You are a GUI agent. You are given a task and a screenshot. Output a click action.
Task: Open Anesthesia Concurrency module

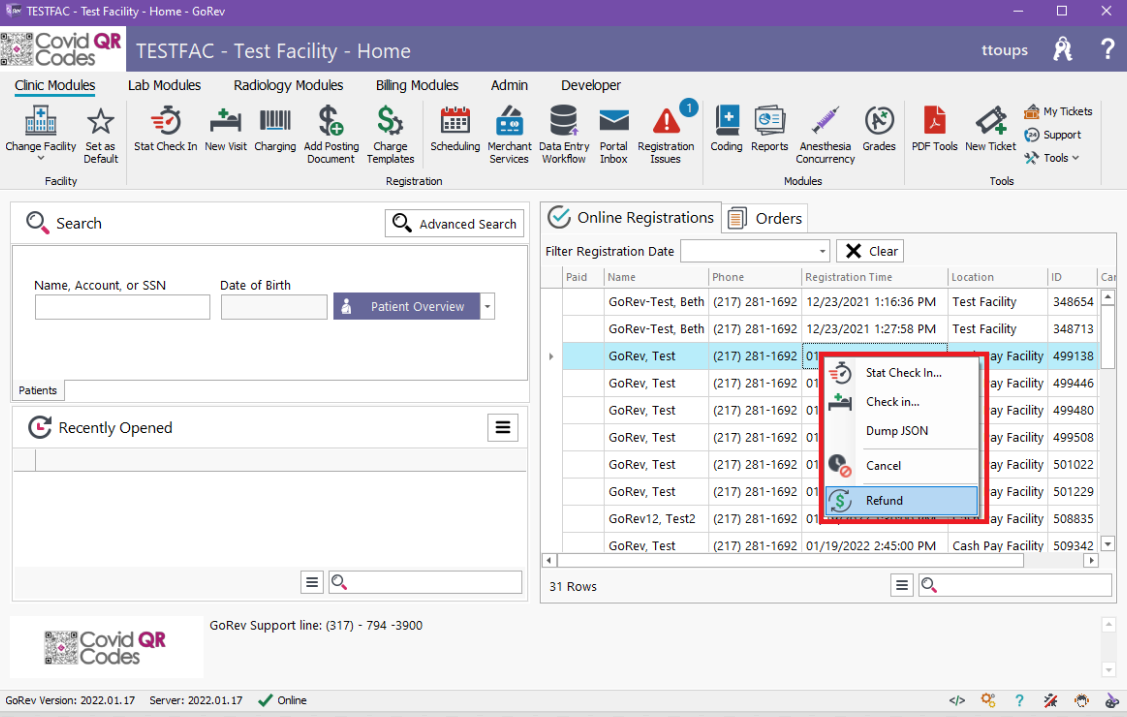[825, 134]
